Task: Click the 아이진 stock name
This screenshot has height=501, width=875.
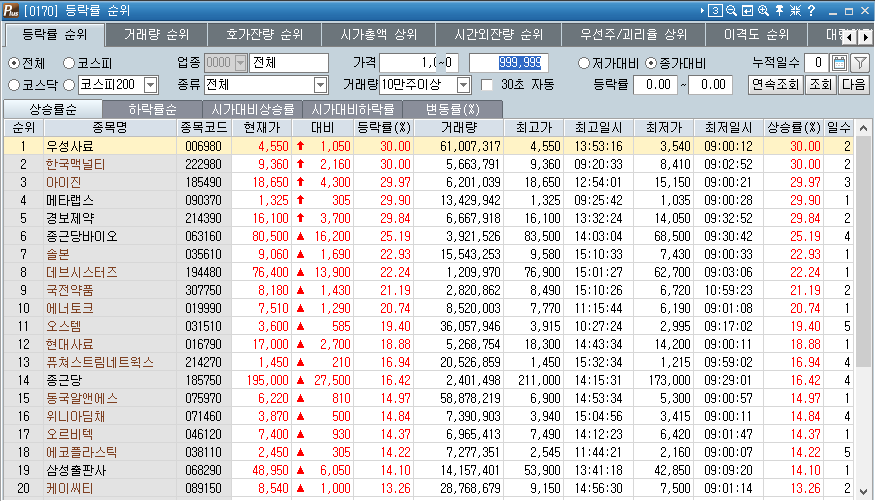Action: (x=63, y=182)
